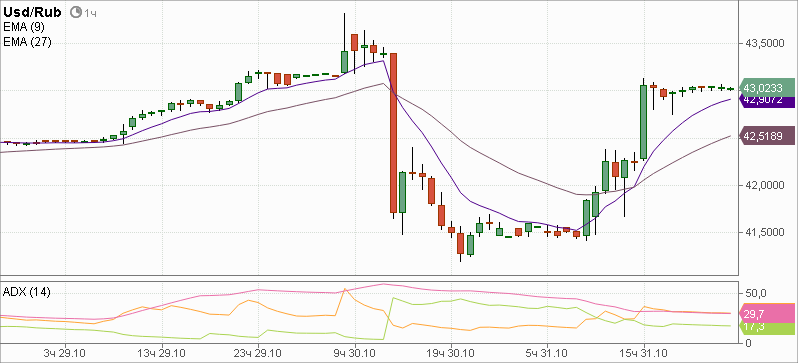Click the EMA (27) indicator label
The image size is (798, 363).
(26, 42)
